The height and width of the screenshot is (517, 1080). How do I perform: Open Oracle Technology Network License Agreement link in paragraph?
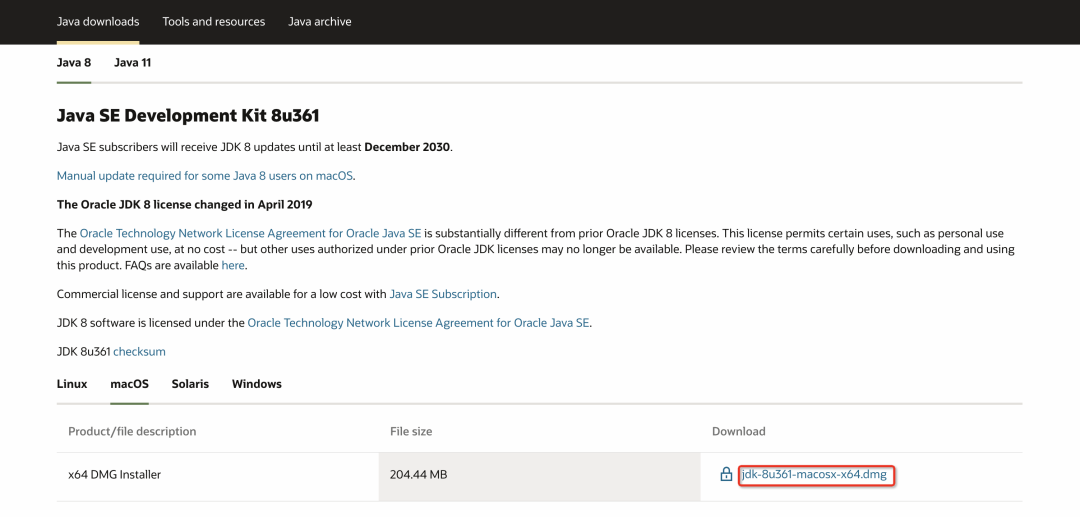(251, 233)
